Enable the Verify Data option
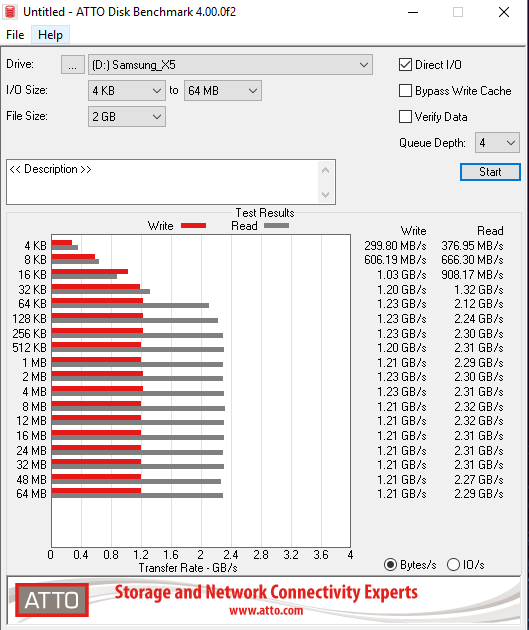 click(405, 117)
